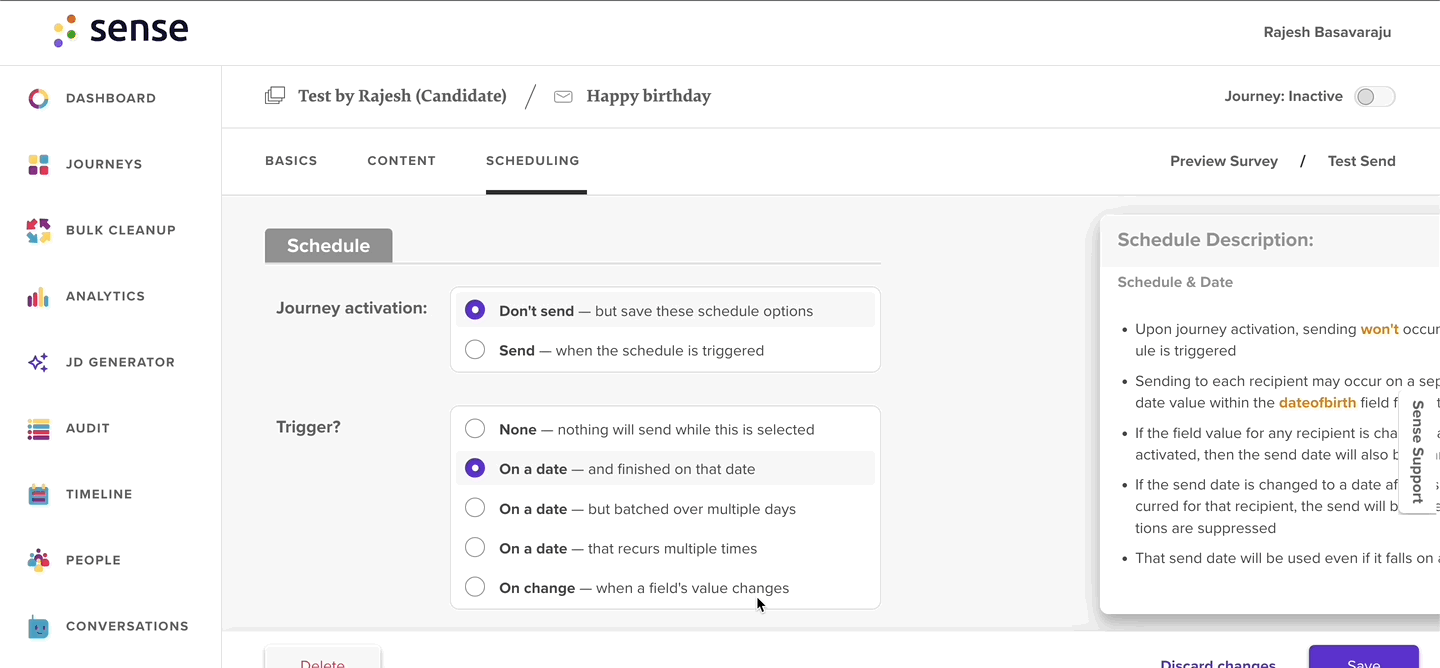Screen dimensions: 1440x668
Task: Toggle the Journey: Inactive switch
Action: point(1374,96)
